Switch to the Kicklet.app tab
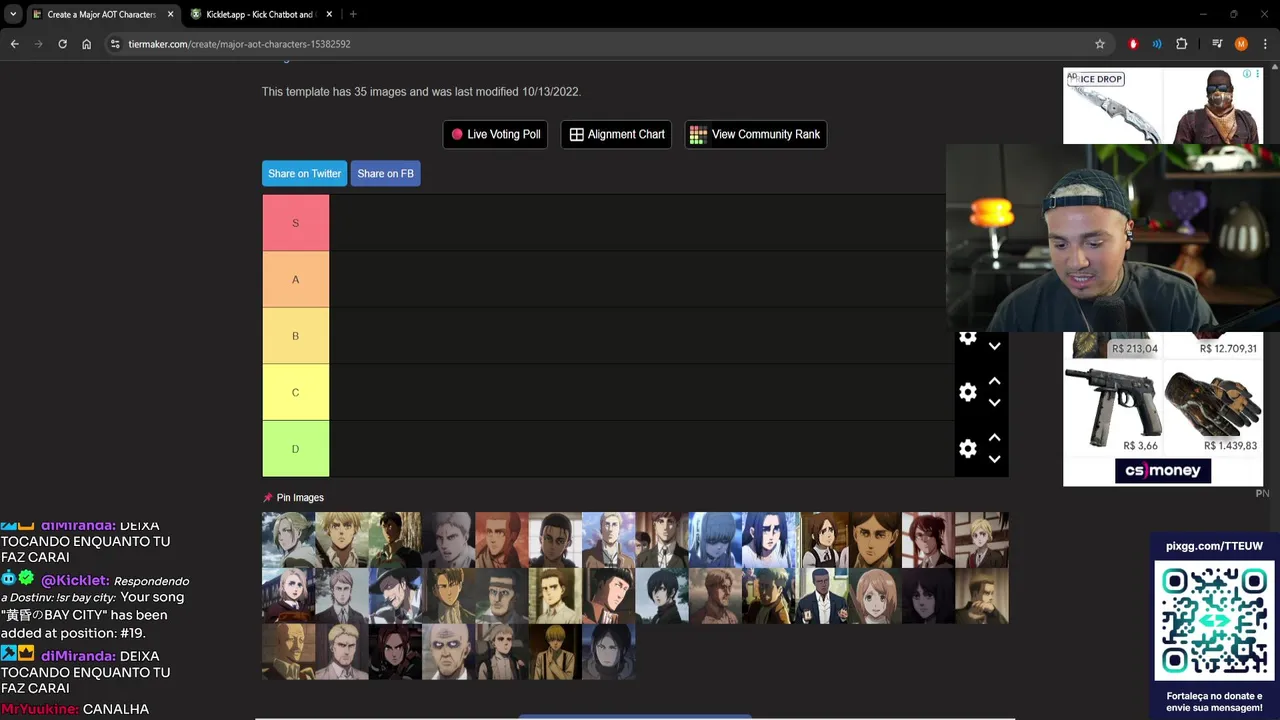 [x=260, y=14]
